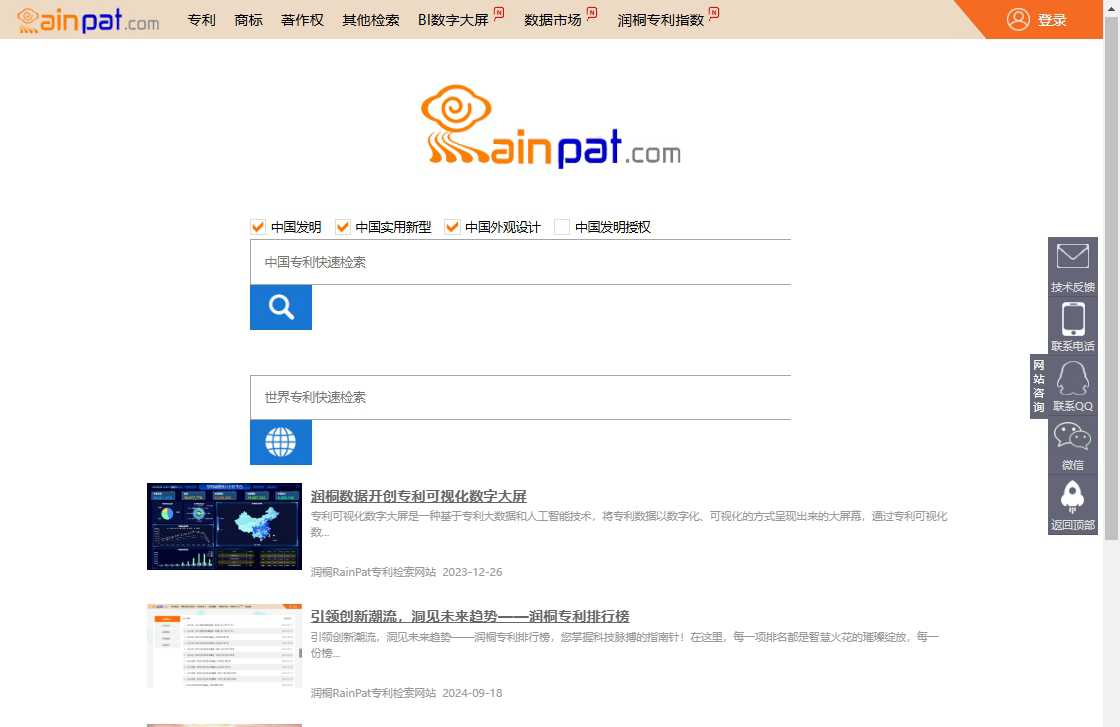Open BI数字大屏 menu item
This screenshot has height=727, width=1120.
(x=453, y=20)
